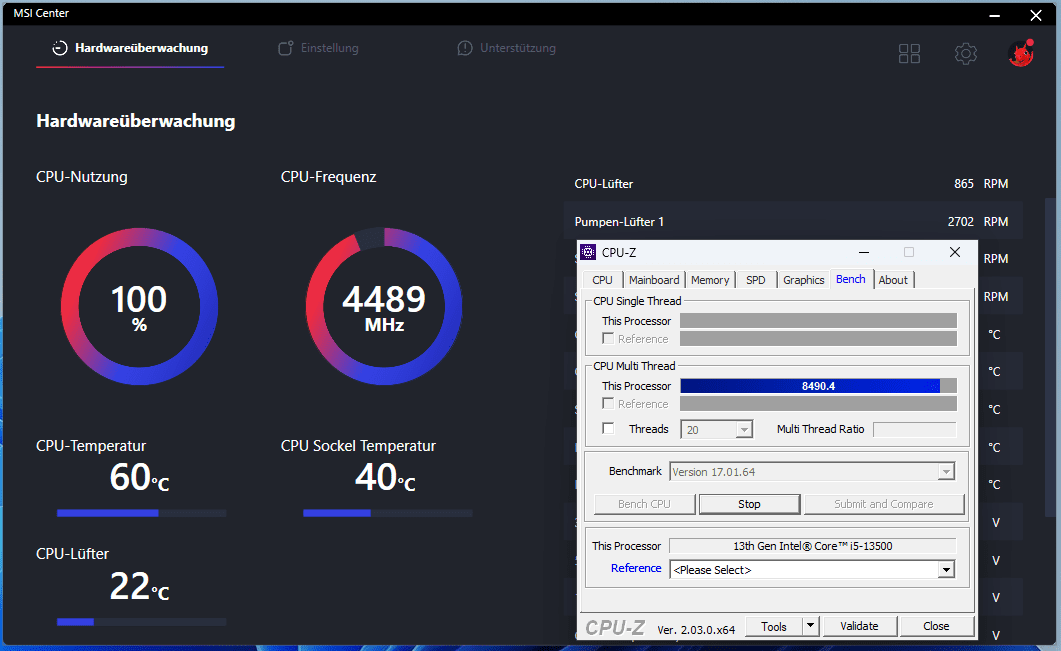This screenshot has height=651, width=1061.
Task: Click the Validate button
Action: [x=859, y=626]
